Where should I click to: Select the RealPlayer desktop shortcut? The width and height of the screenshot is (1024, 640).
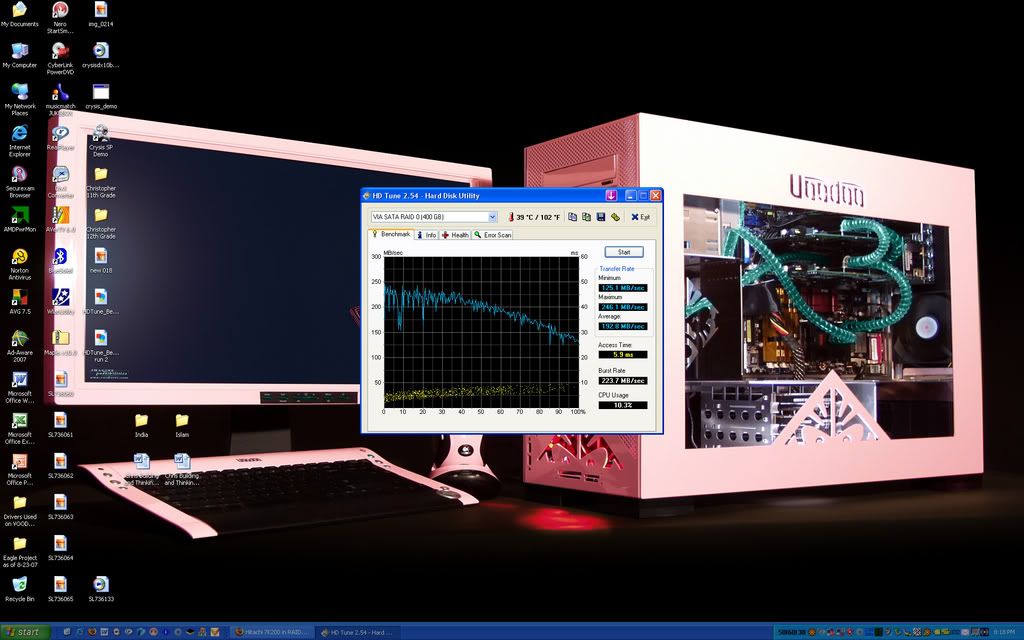point(60,138)
